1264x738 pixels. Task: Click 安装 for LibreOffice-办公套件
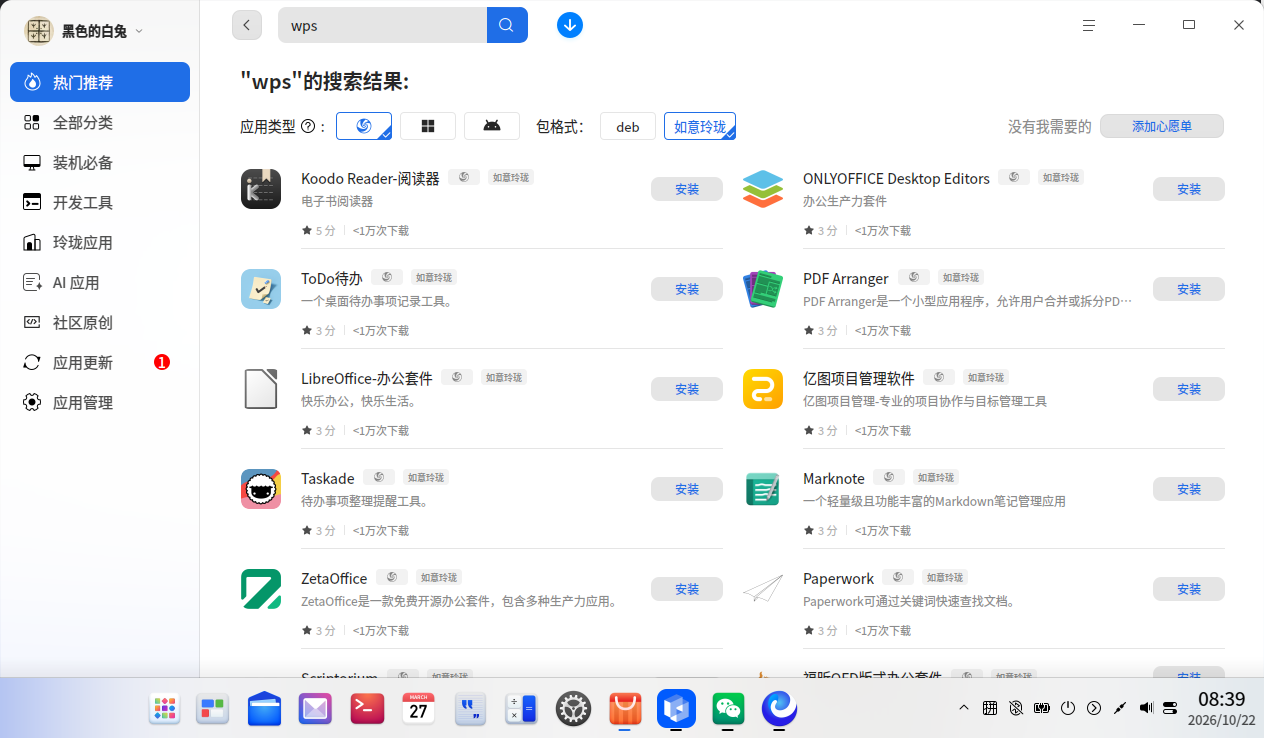tap(687, 389)
